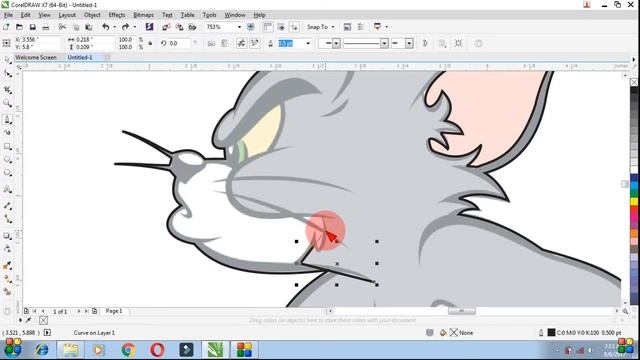The height and width of the screenshot is (360, 640).
Task: Toggle Show Guidelines button
Action: click(x=294, y=27)
